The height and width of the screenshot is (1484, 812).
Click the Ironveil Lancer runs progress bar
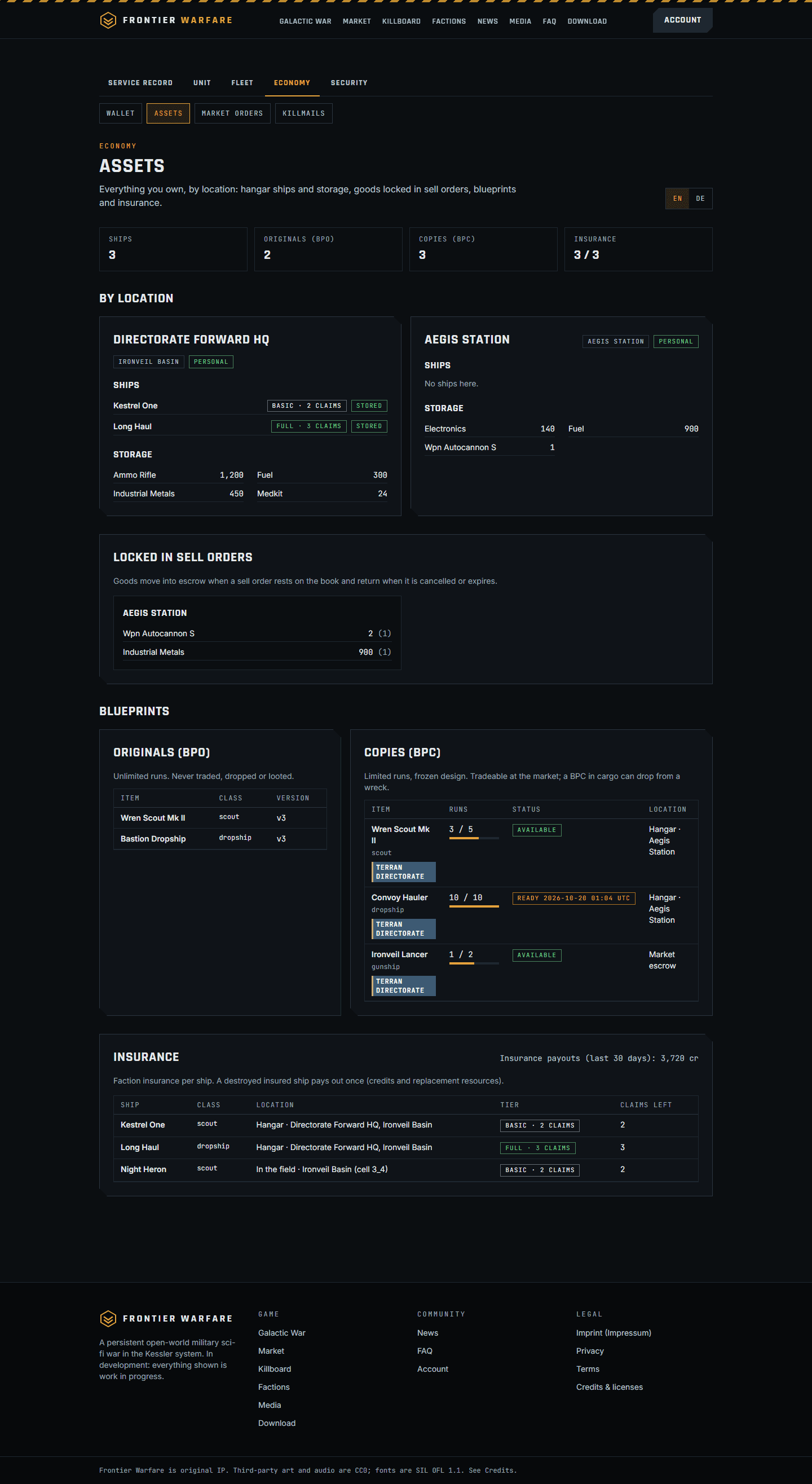474,964
